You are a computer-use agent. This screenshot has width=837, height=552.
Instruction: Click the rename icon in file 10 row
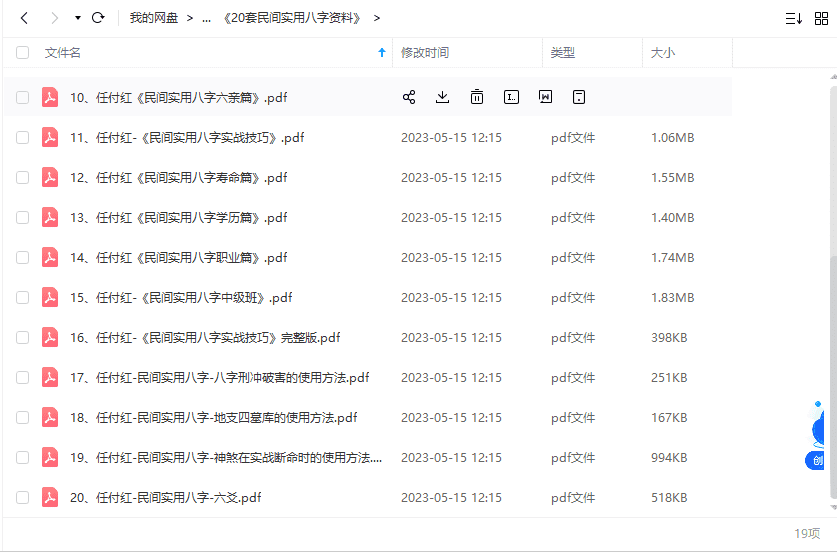(511, 97)
